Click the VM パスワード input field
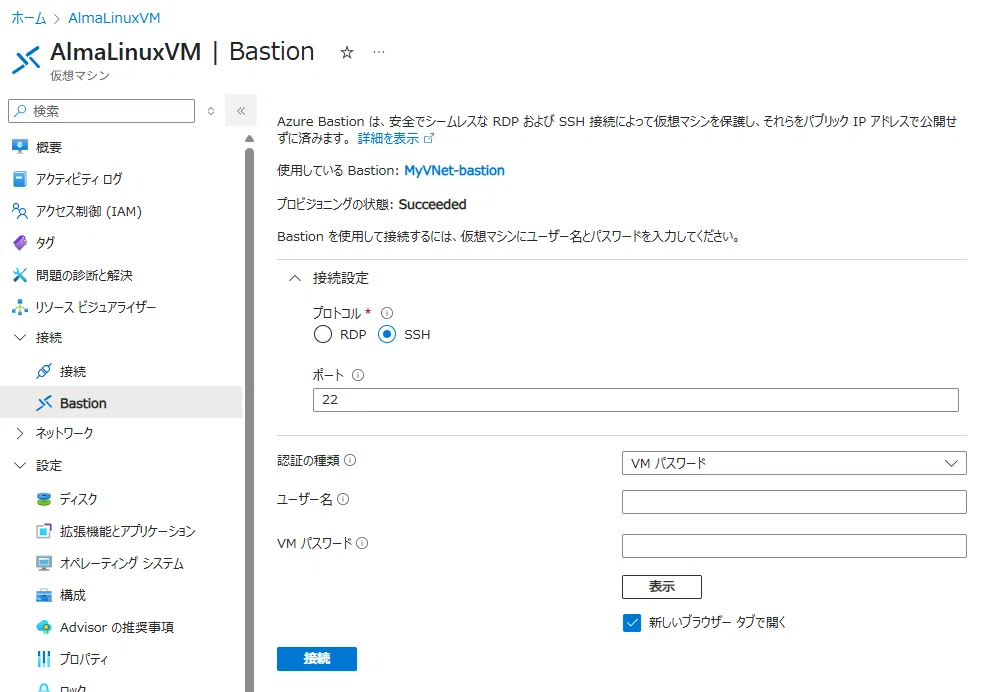Viewport: 1004px width, 692px height. [794, 546]
